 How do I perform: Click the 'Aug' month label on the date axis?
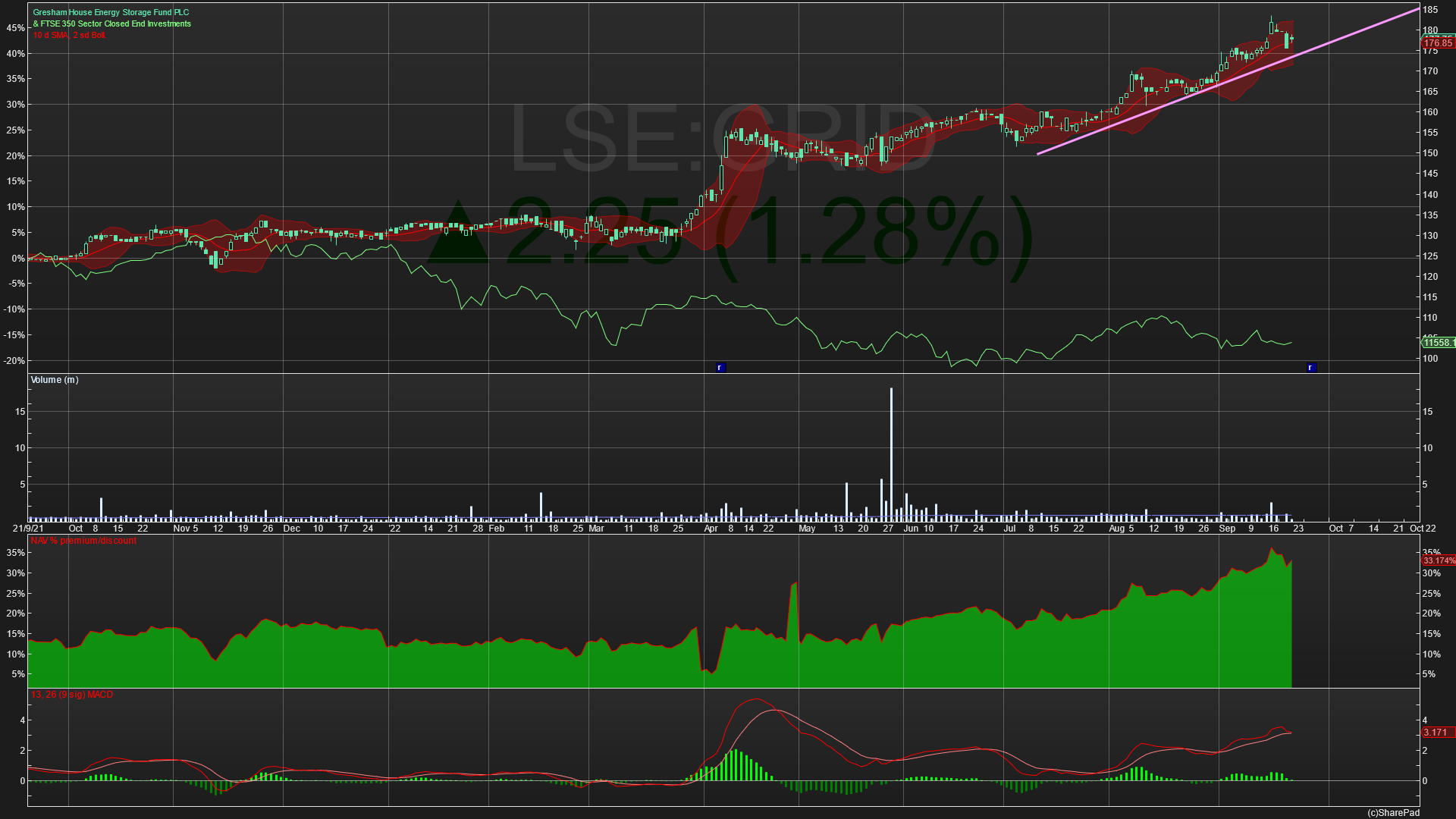coord(1116,529)
